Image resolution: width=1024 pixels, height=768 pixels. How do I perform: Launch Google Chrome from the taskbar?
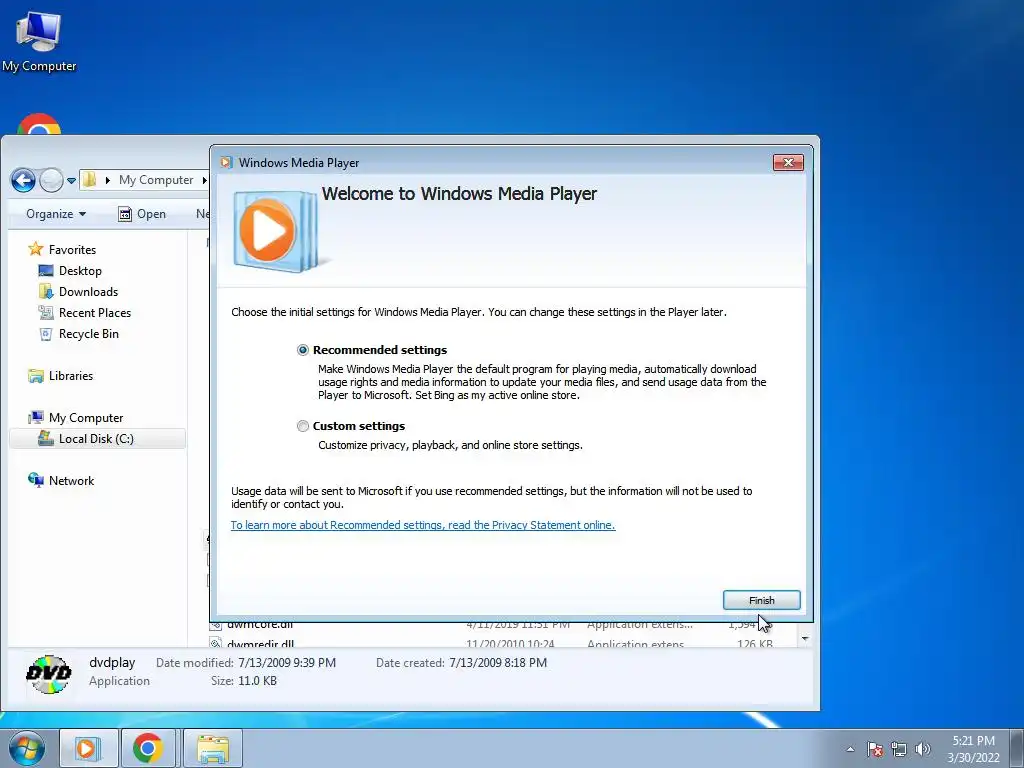[x=148, y=748]
